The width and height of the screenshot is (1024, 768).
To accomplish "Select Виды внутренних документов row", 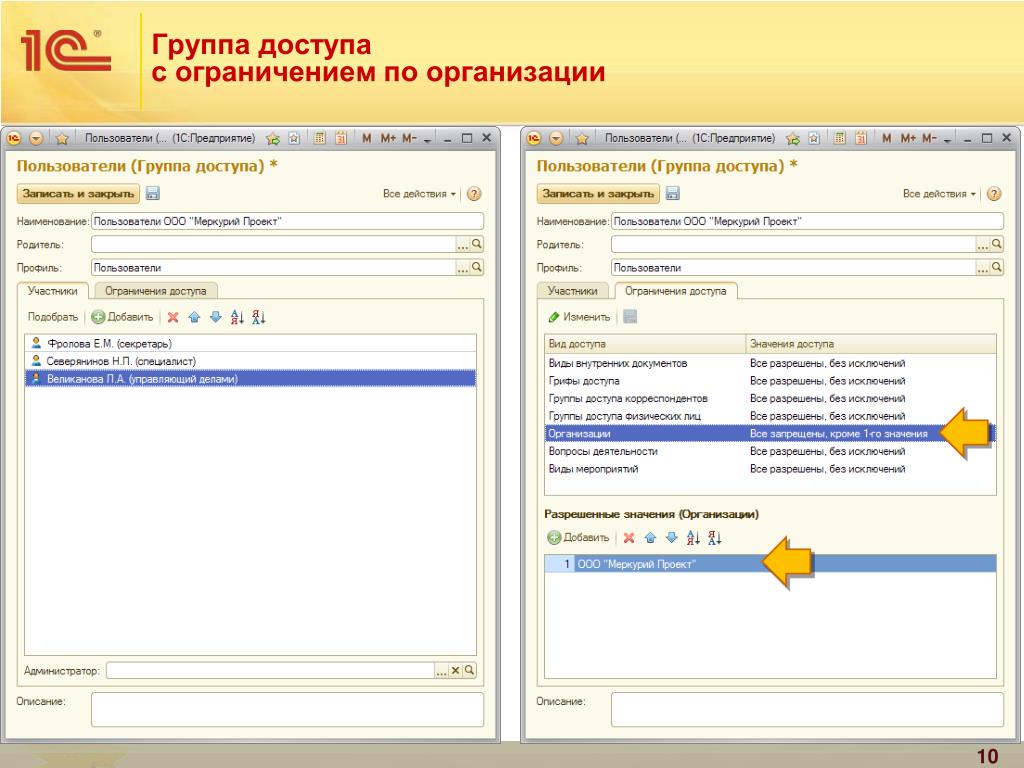I will [x=770, y=363].
